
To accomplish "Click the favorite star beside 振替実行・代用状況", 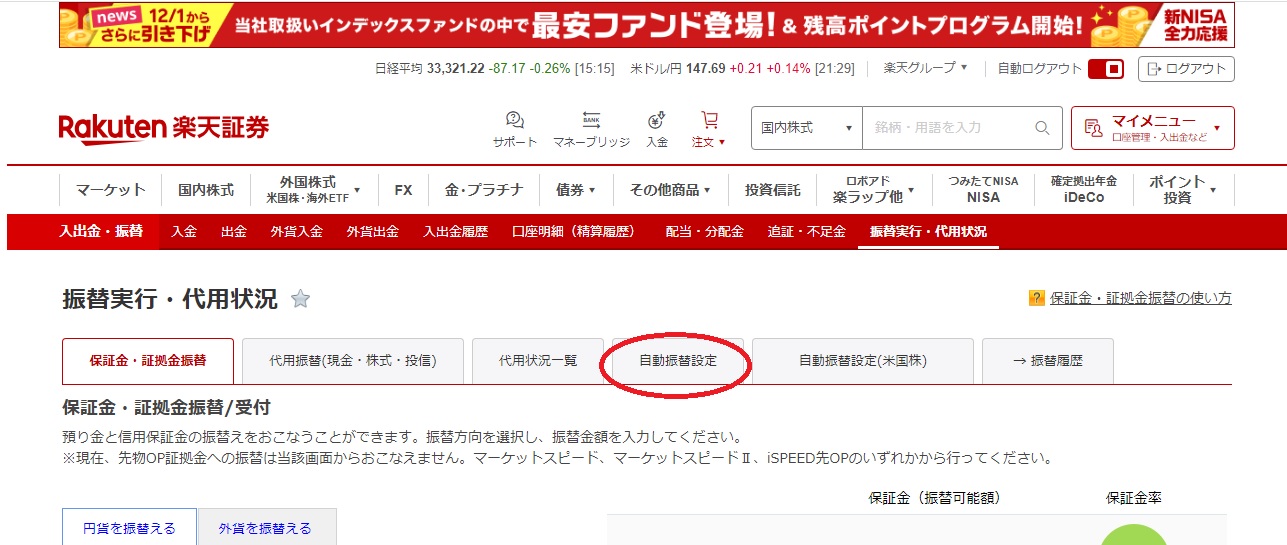I will 300,299.
